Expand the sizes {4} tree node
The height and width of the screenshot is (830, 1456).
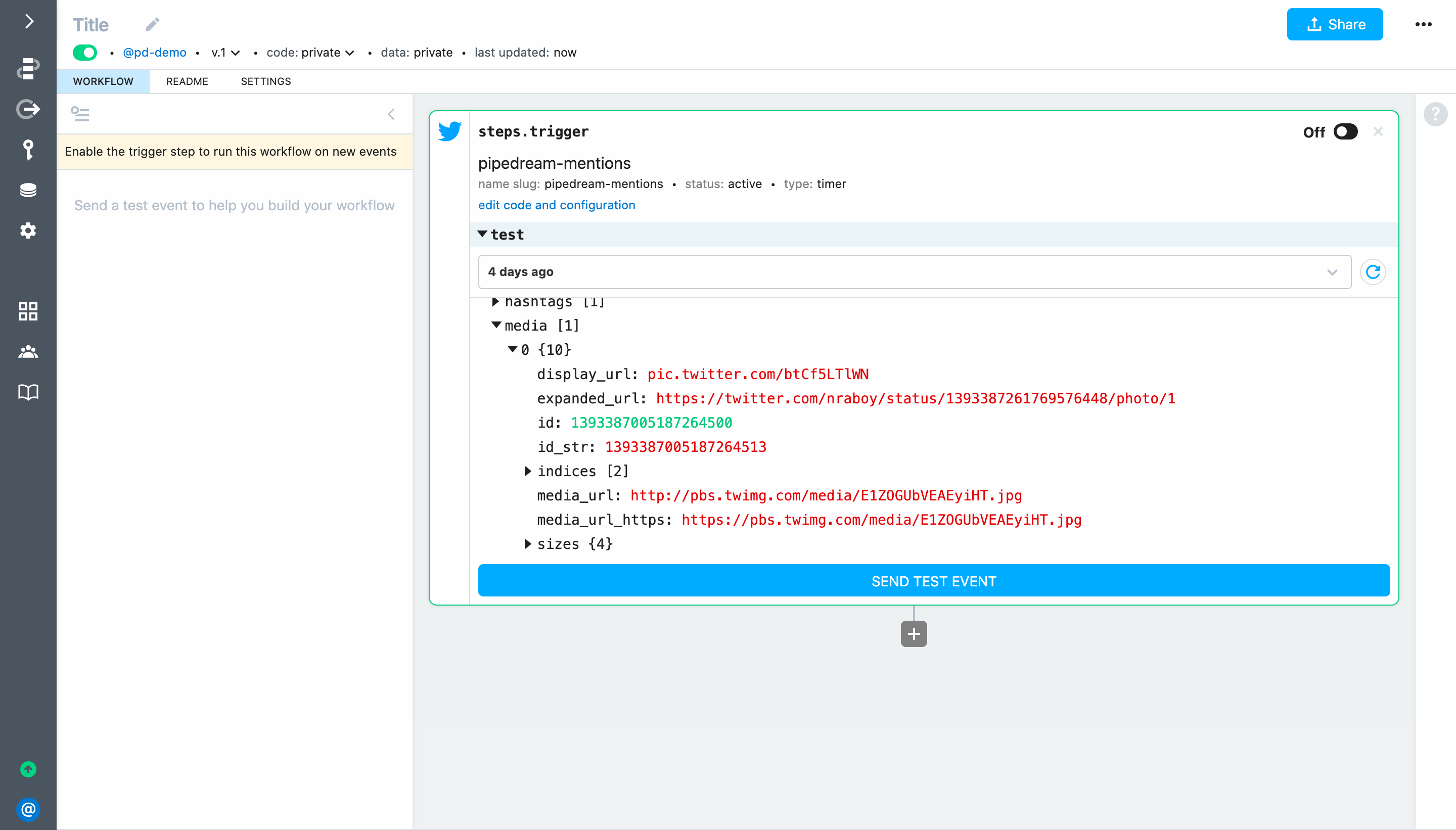(528, 544)
